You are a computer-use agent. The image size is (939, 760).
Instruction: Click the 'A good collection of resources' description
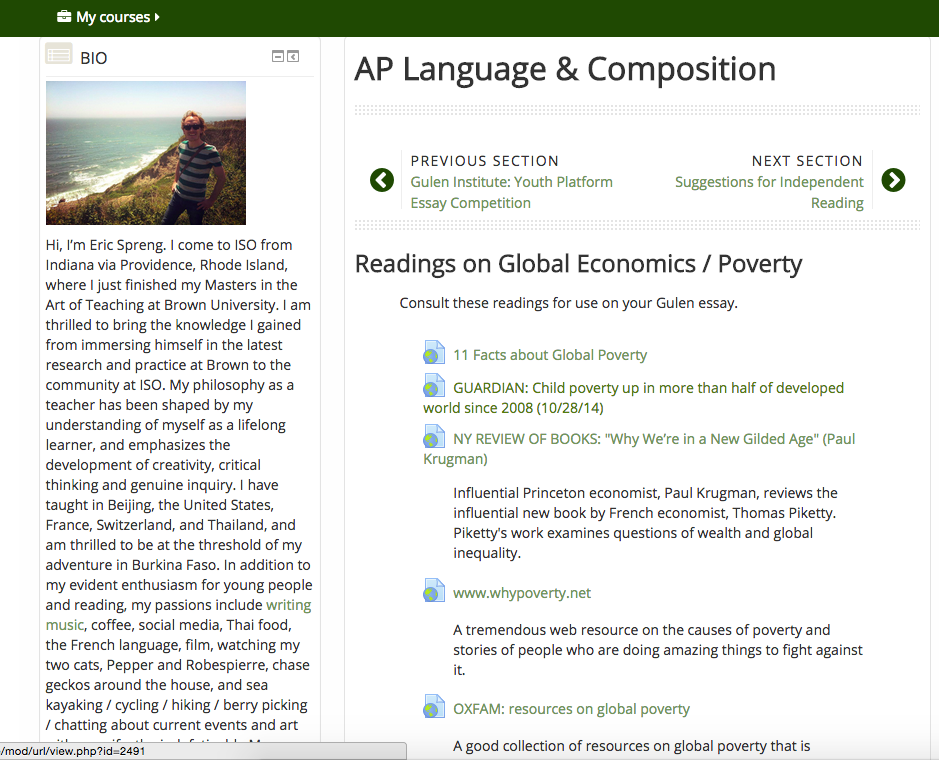(x=631, y=746)
